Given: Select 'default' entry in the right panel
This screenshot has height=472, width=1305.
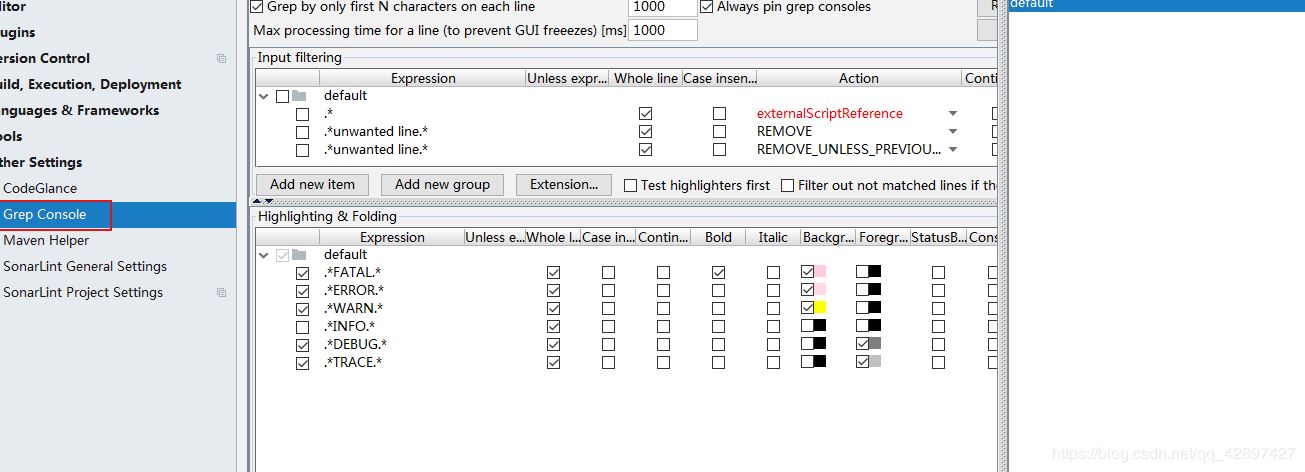Looking at the screenshot, I should (x=1155, y=5).
